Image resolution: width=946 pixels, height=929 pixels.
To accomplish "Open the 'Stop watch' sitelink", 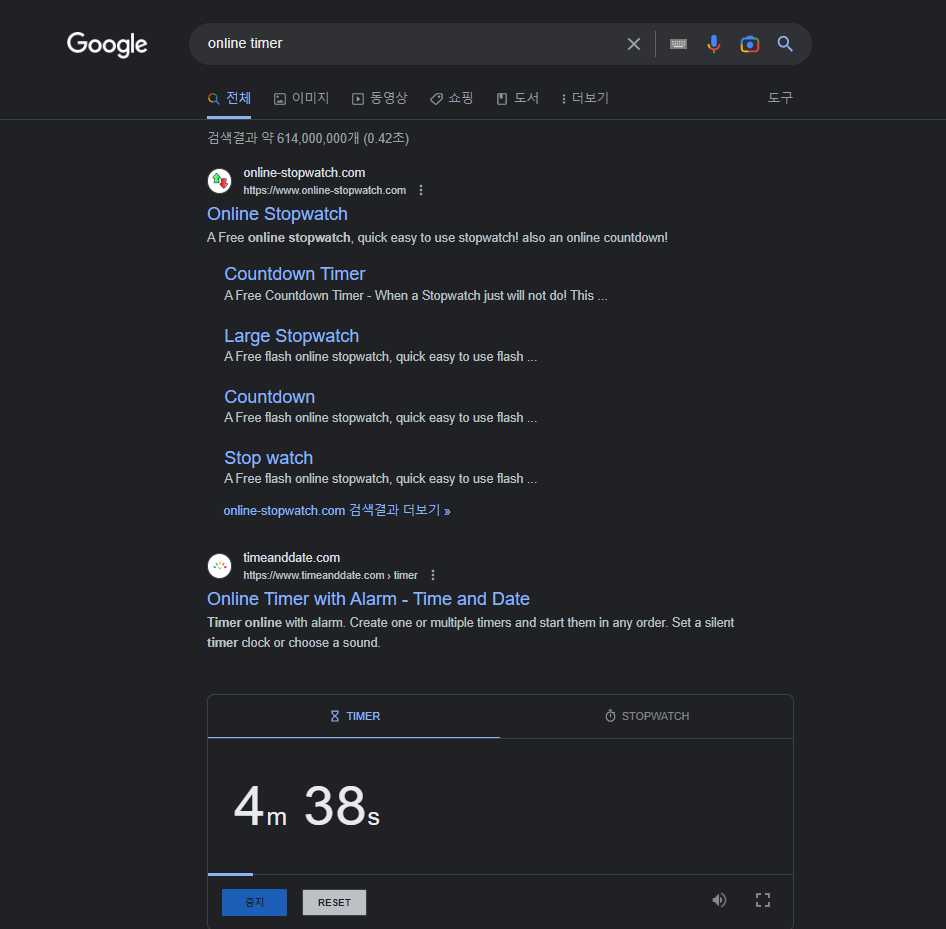I will 268,458.
